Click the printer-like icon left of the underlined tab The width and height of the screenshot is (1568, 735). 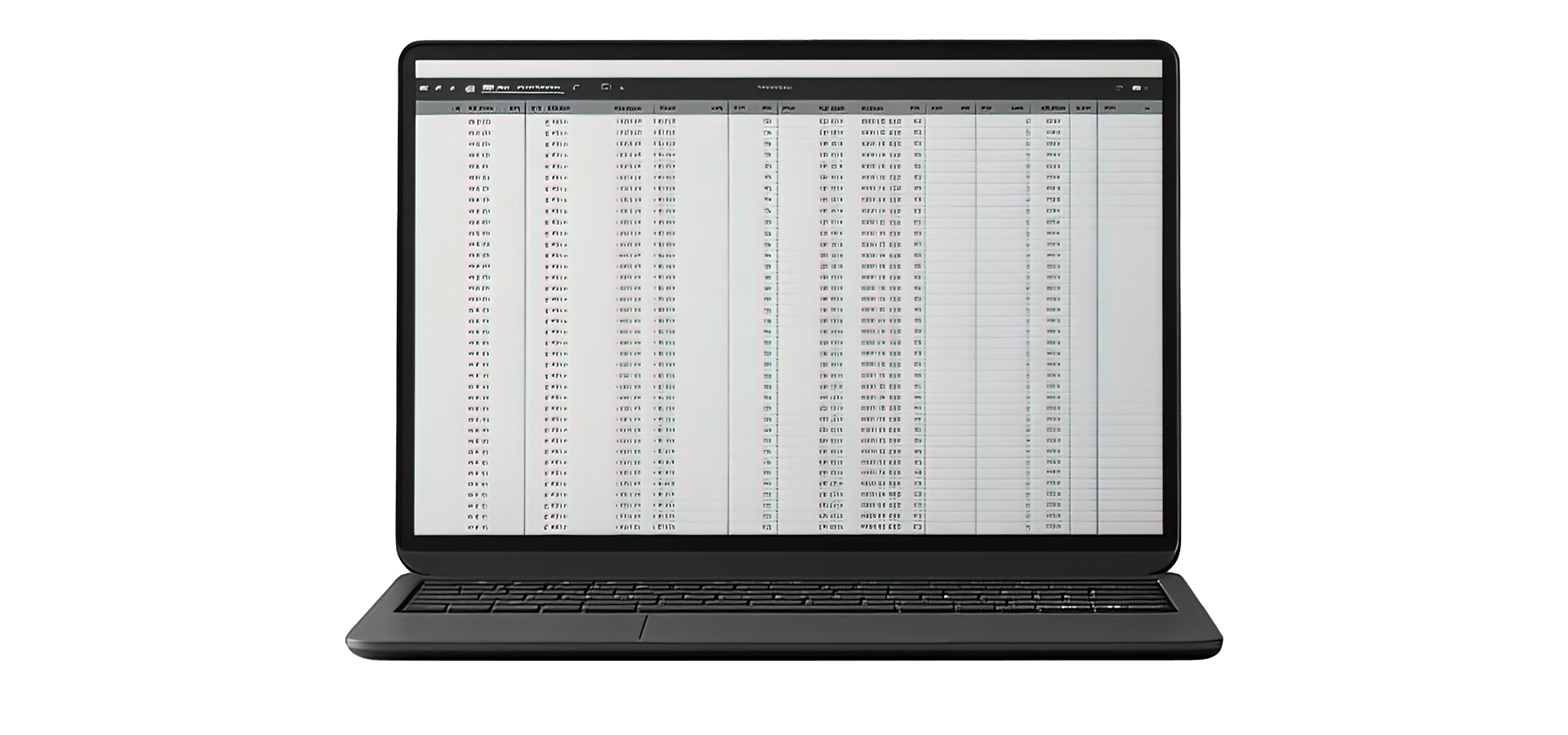(470, 89)
